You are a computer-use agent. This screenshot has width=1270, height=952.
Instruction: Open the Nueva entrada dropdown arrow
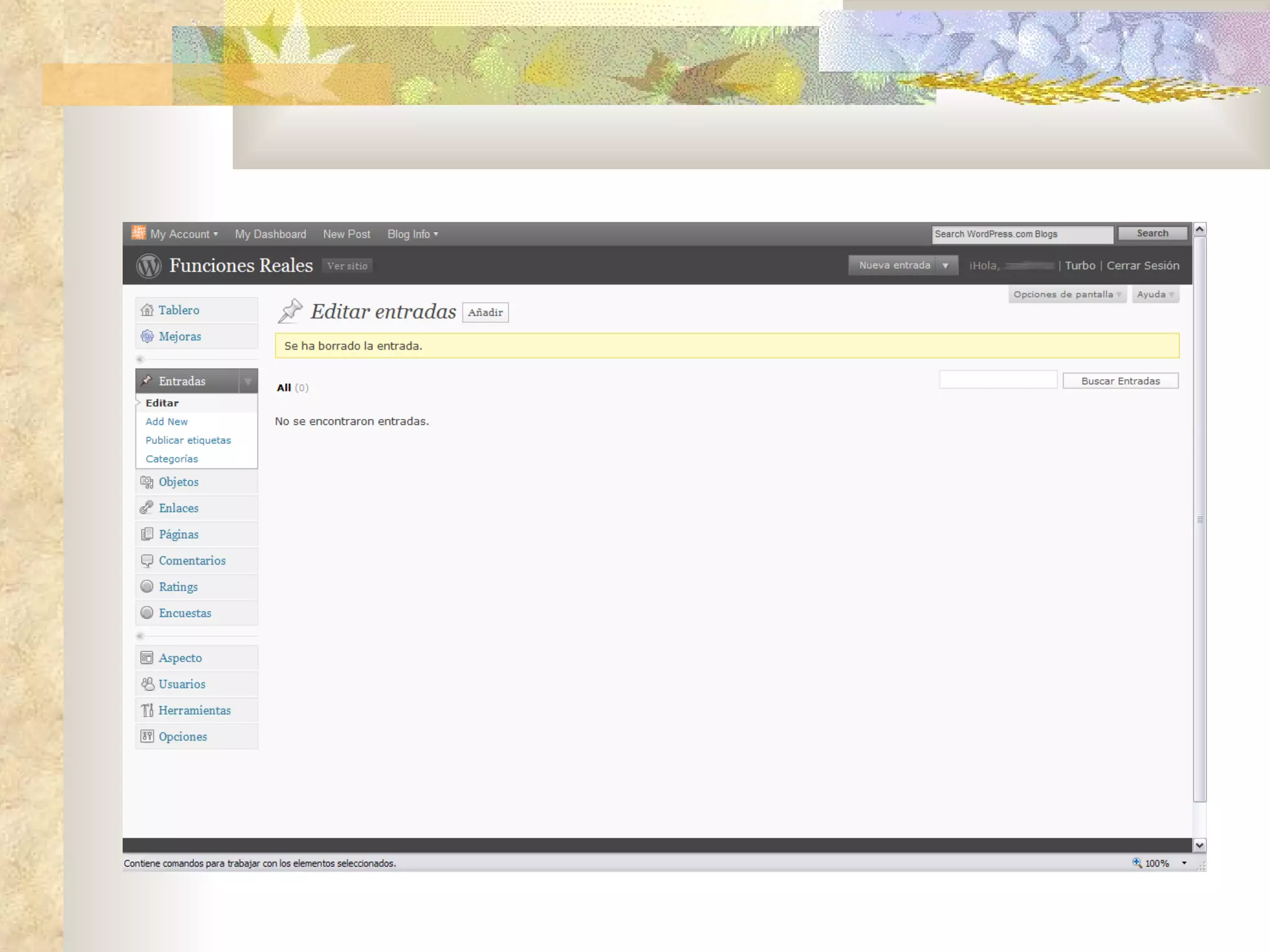pyautogui.click(x=946, y=266)
